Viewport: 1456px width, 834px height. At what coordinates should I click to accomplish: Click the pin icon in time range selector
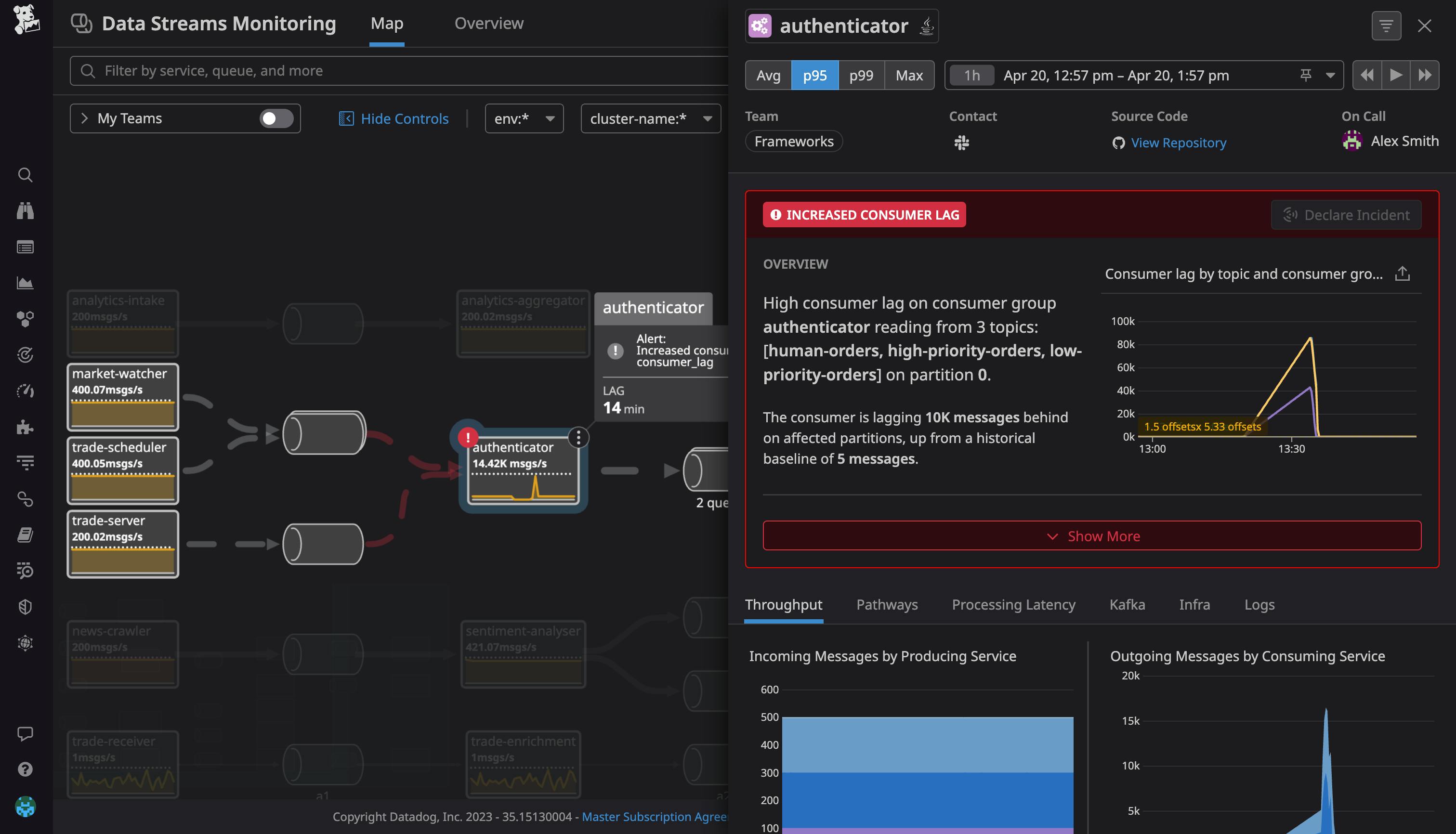coord(1306,75)
